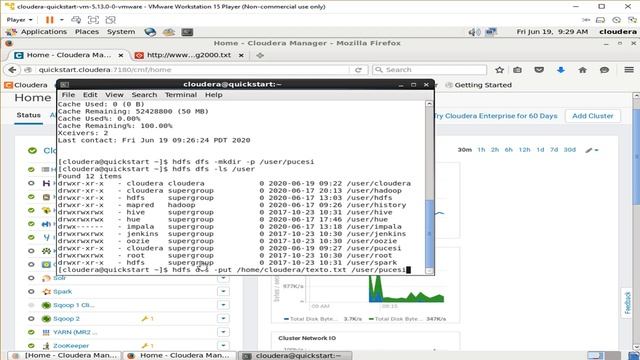The image size is (640, 360).
Task: Set chart time range to 6h
Action: click(x=508, y=150)
